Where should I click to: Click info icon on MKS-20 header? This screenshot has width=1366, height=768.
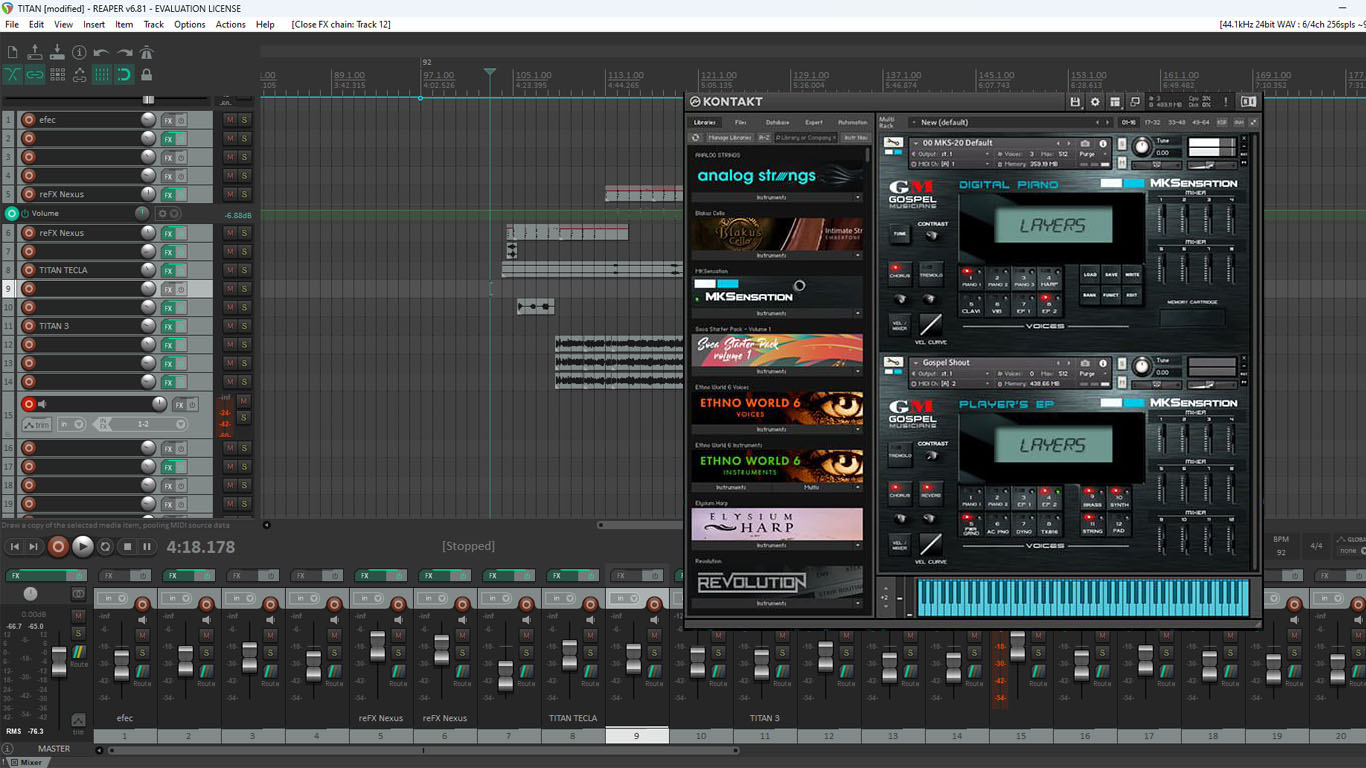pos(1103,143)
